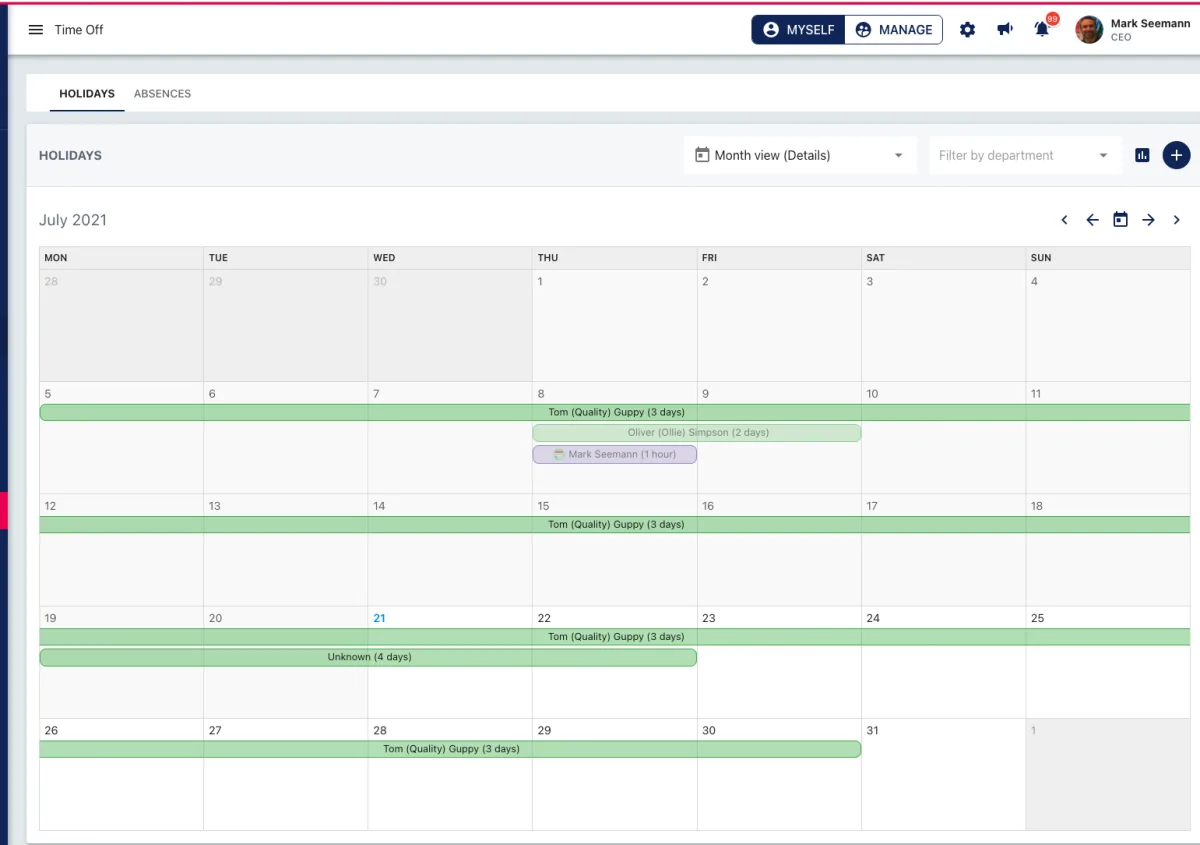
Task: Open the Unknown (4 days) holiday
Action: point(368,657)
